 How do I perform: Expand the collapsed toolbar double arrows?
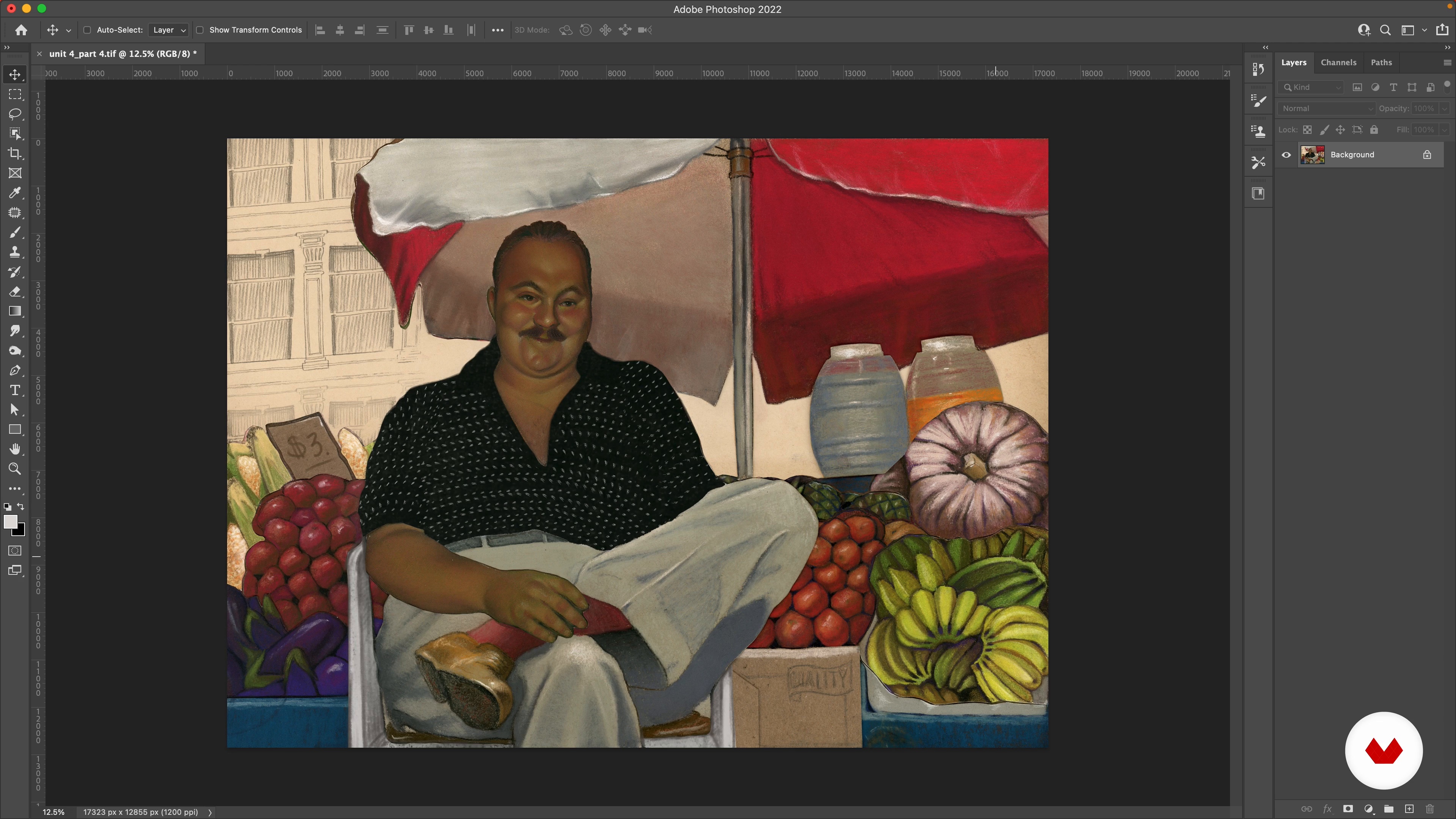click(7, 47)
